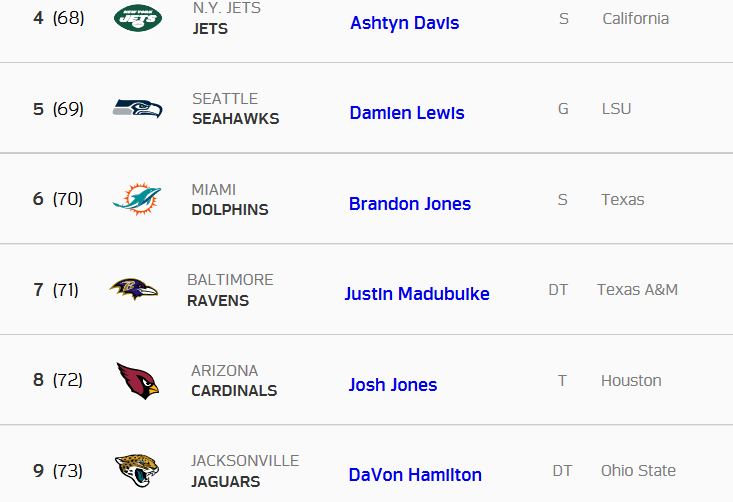Click pick number 6 (70)

click(58, 199)
